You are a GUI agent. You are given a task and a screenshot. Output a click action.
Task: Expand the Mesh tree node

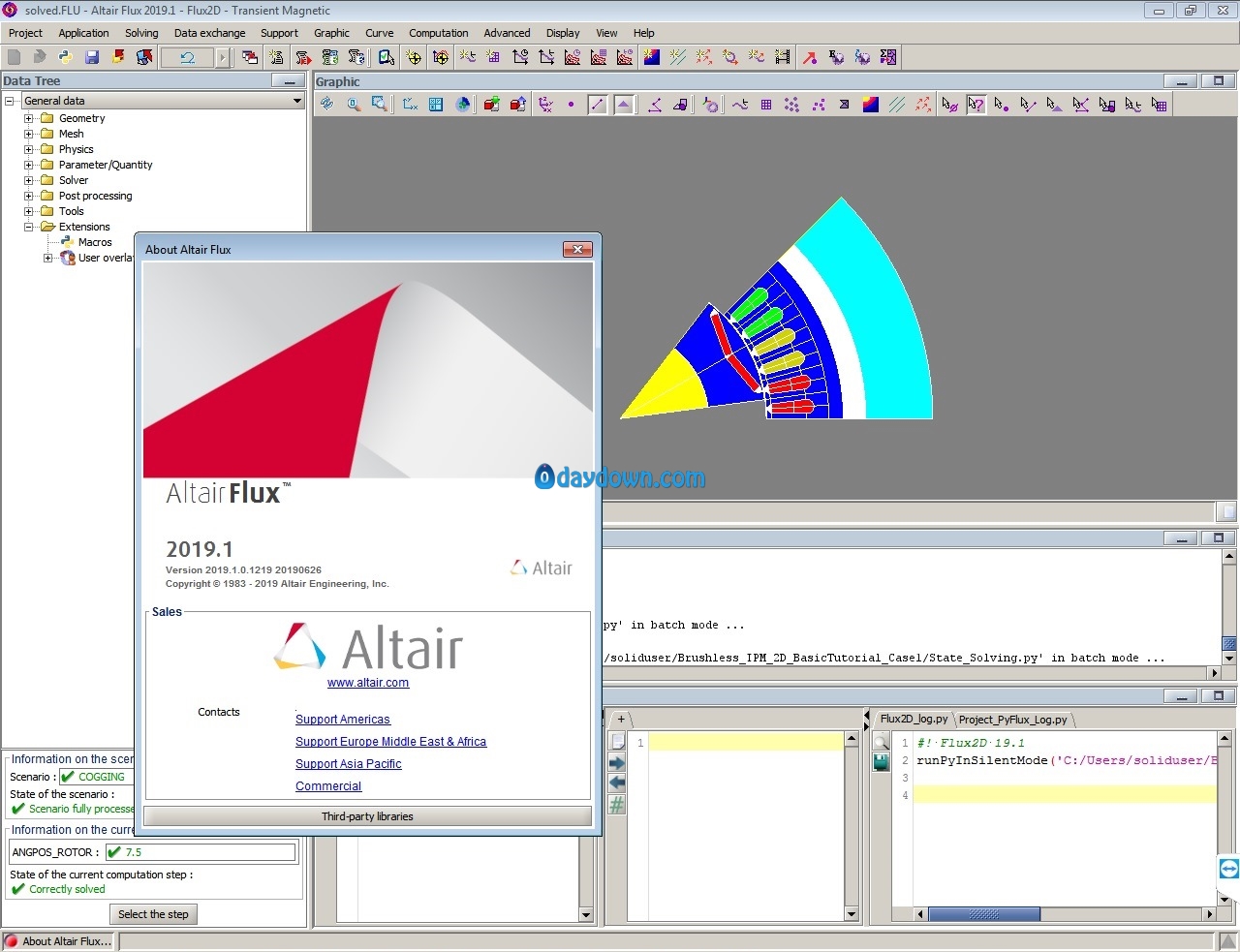(x=29, y=134)
